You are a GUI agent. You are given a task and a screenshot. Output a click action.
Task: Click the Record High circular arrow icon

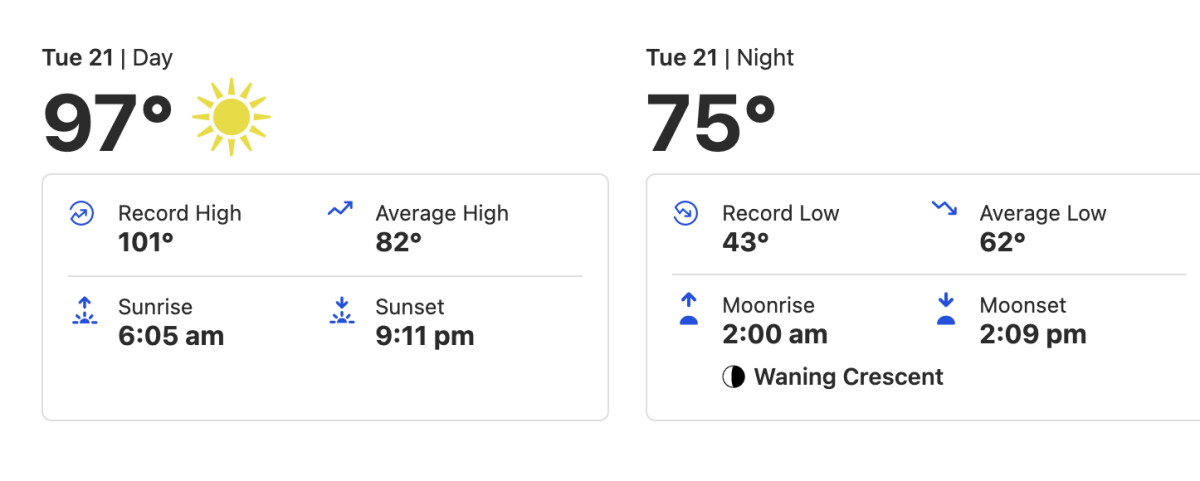81,213
